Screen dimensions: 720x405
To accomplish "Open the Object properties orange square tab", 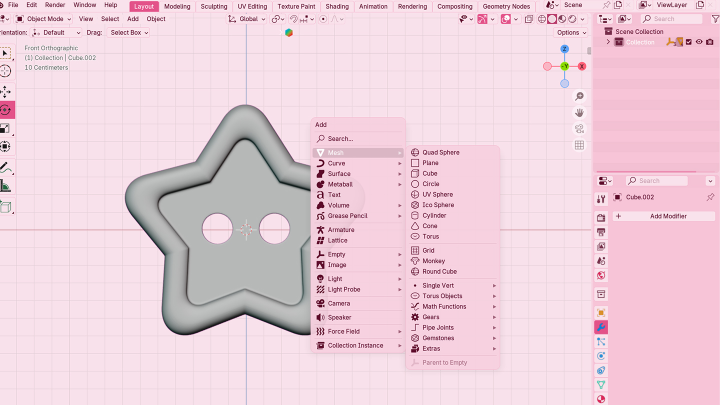I will 601,313.
